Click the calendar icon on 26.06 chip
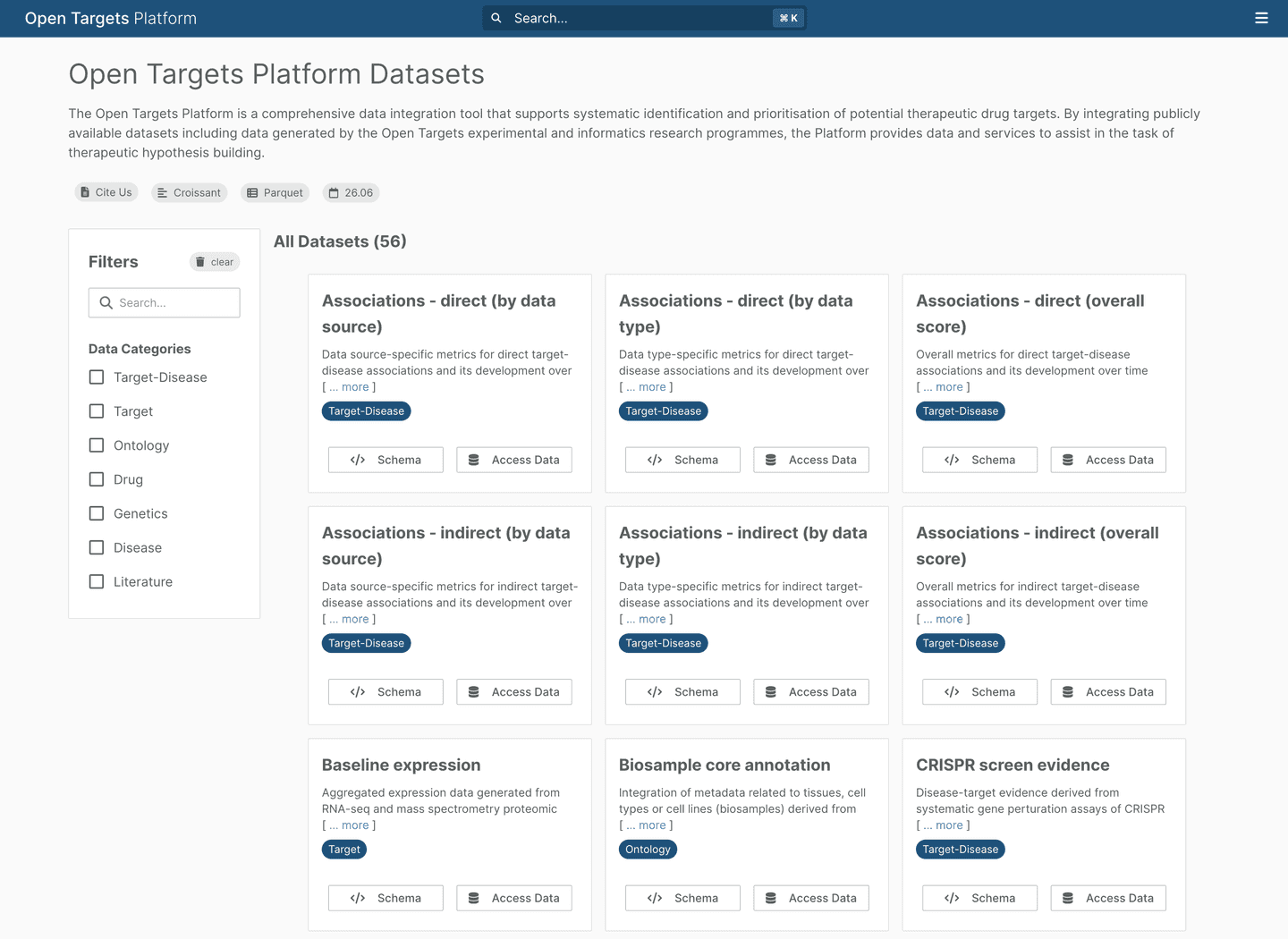The width and height of the screenshot is (1288, 939). 334,193
